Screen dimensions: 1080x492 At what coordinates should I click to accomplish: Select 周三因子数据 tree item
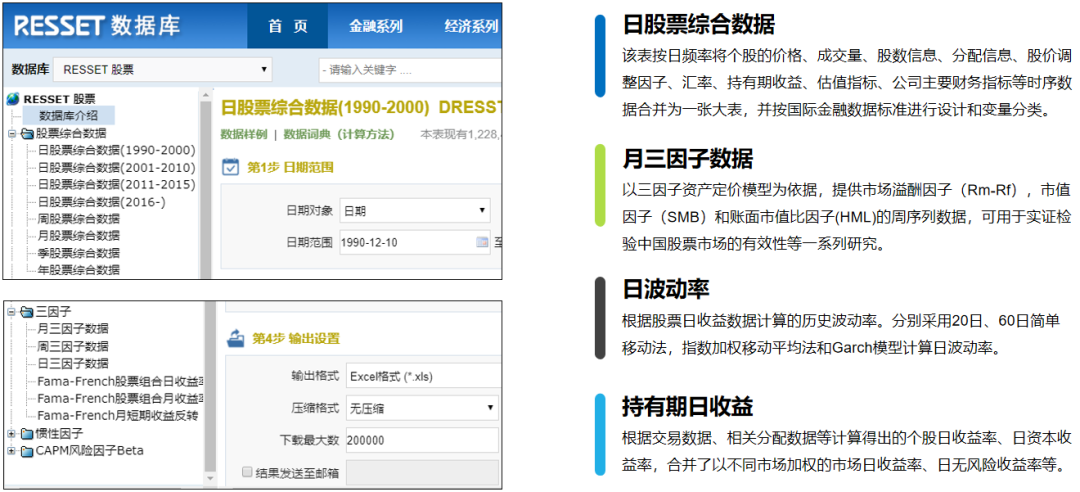pos(72,347)
